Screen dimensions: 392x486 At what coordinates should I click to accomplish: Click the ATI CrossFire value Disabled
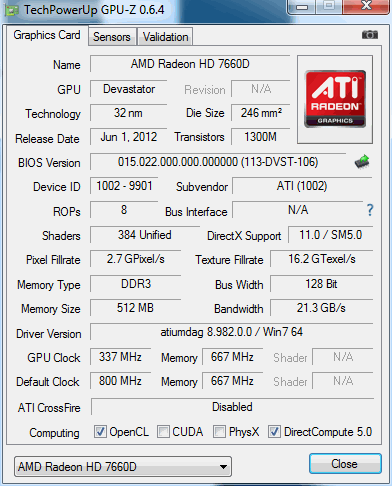[232, 407]
